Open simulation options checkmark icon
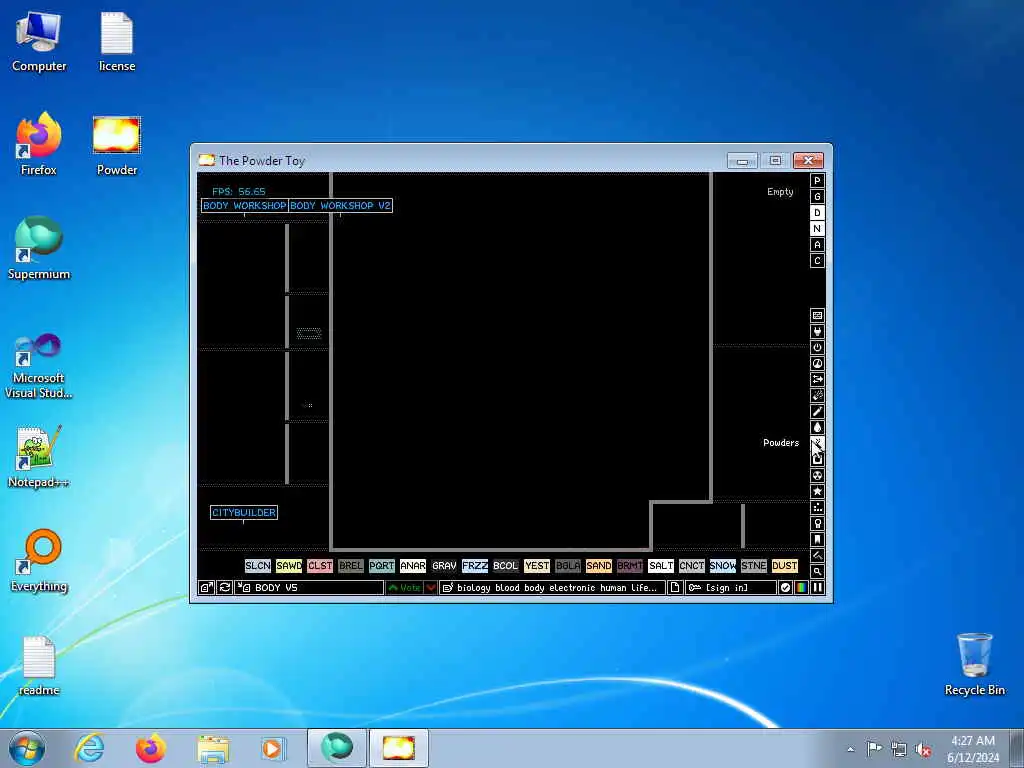This screenshot has height=768, width=1024. point(785,588)
